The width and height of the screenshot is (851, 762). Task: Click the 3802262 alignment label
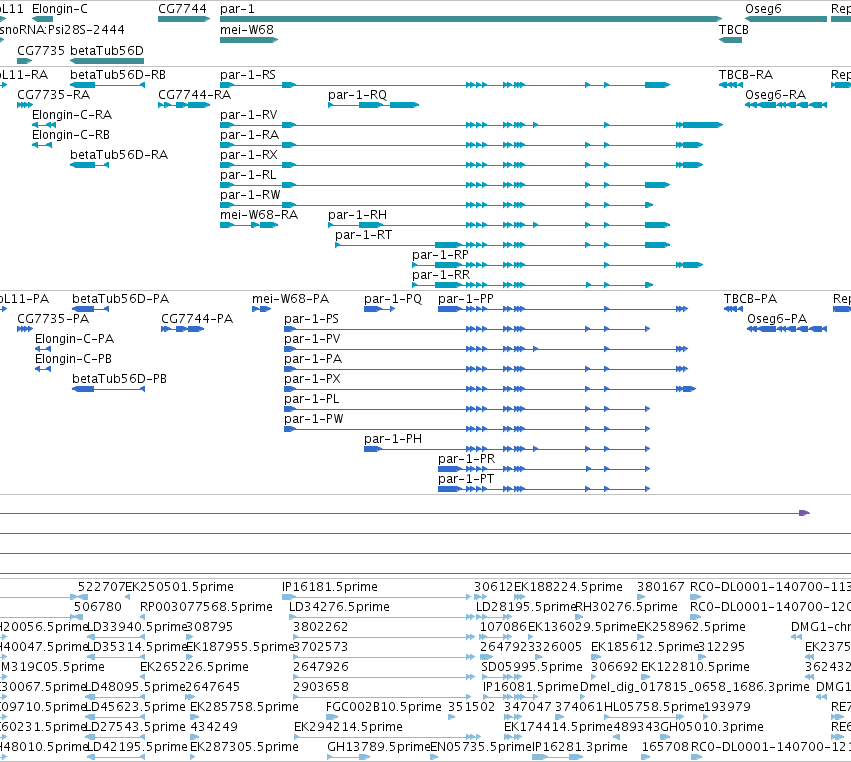point(320,627)
